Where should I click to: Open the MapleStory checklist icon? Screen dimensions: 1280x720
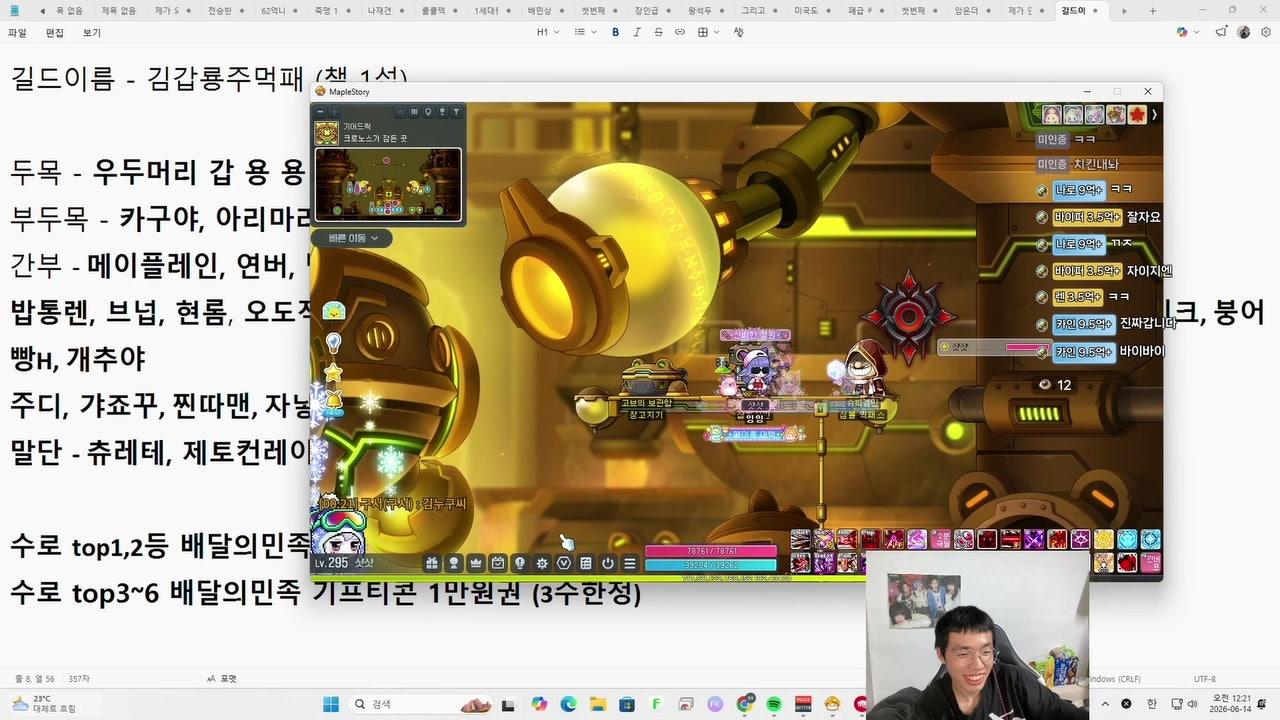586,563
